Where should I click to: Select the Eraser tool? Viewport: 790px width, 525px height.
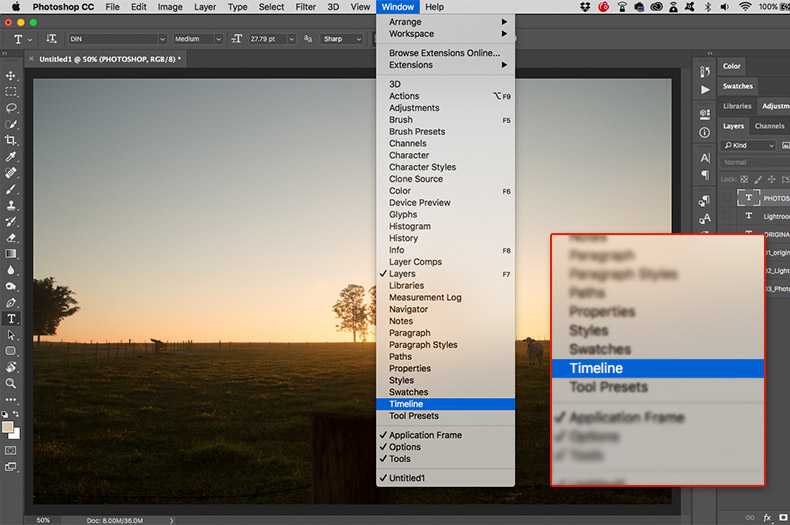[x=11, y=237]
